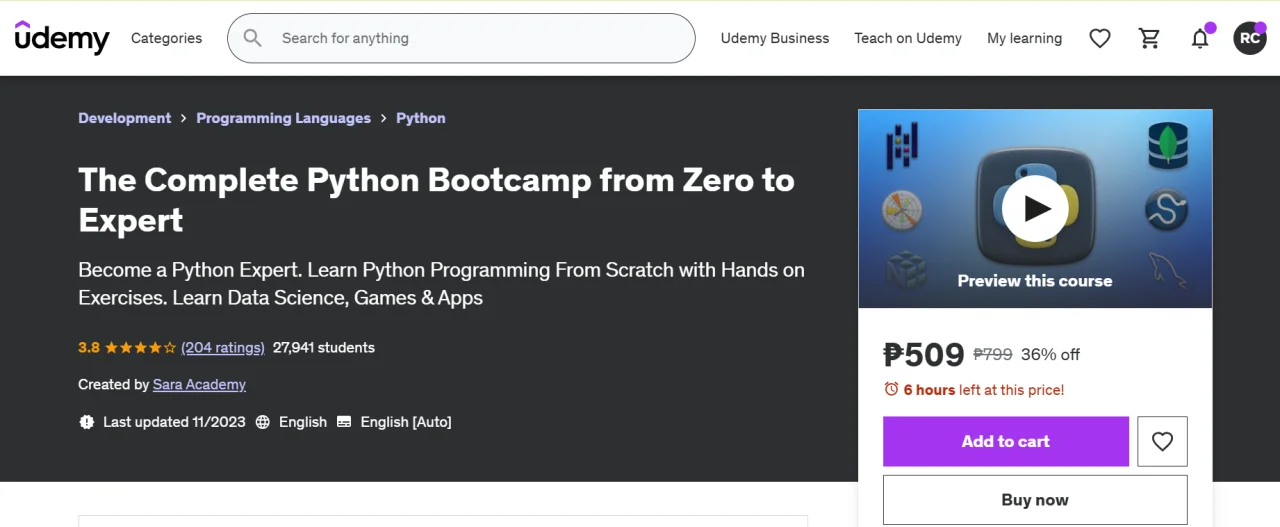Open Sara Academy instructor link
This screenshot has height=527, width=1280.
[199, 385]
